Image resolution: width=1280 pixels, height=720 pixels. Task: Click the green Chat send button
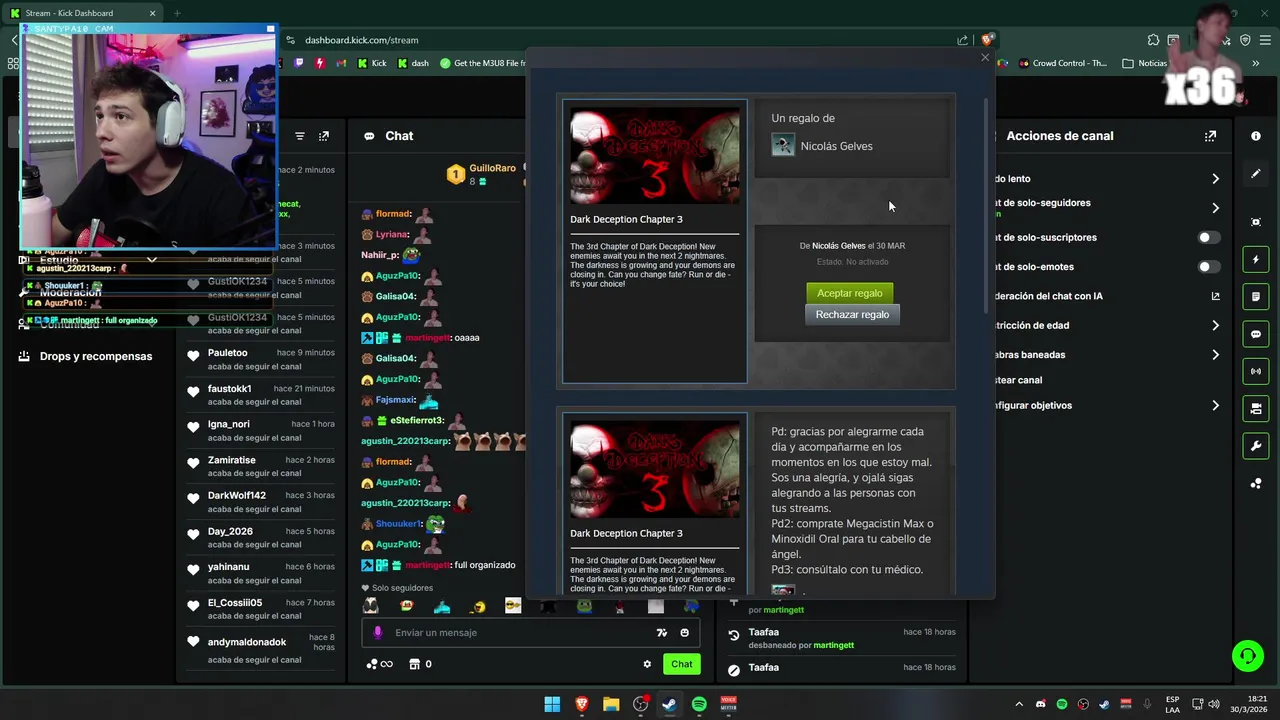point(682,664)
